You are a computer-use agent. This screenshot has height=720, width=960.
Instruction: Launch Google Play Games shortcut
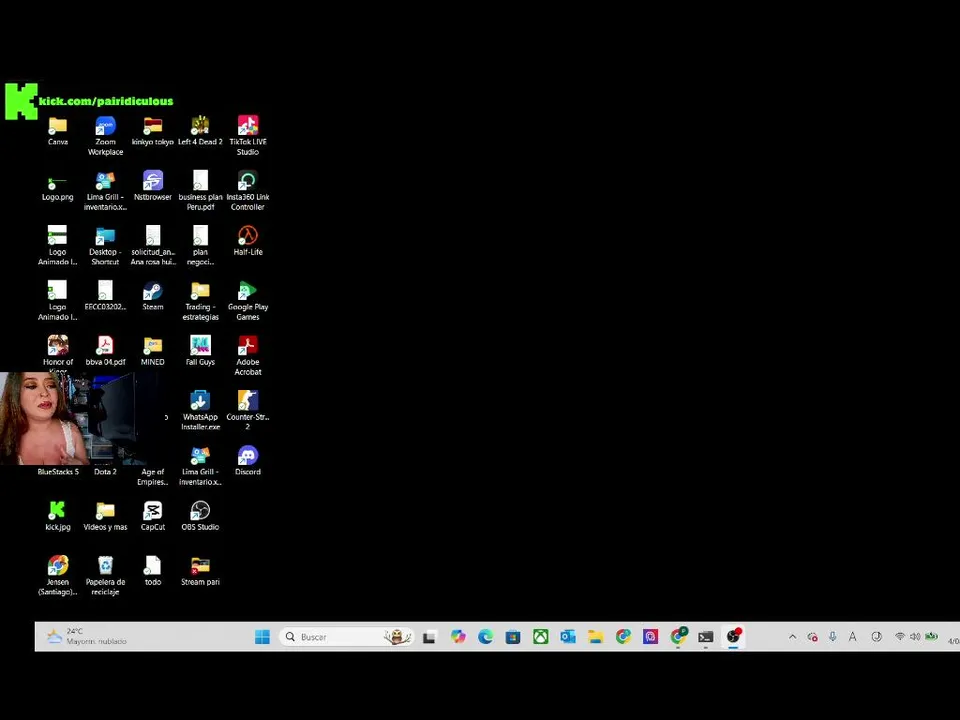pos(248,291)
